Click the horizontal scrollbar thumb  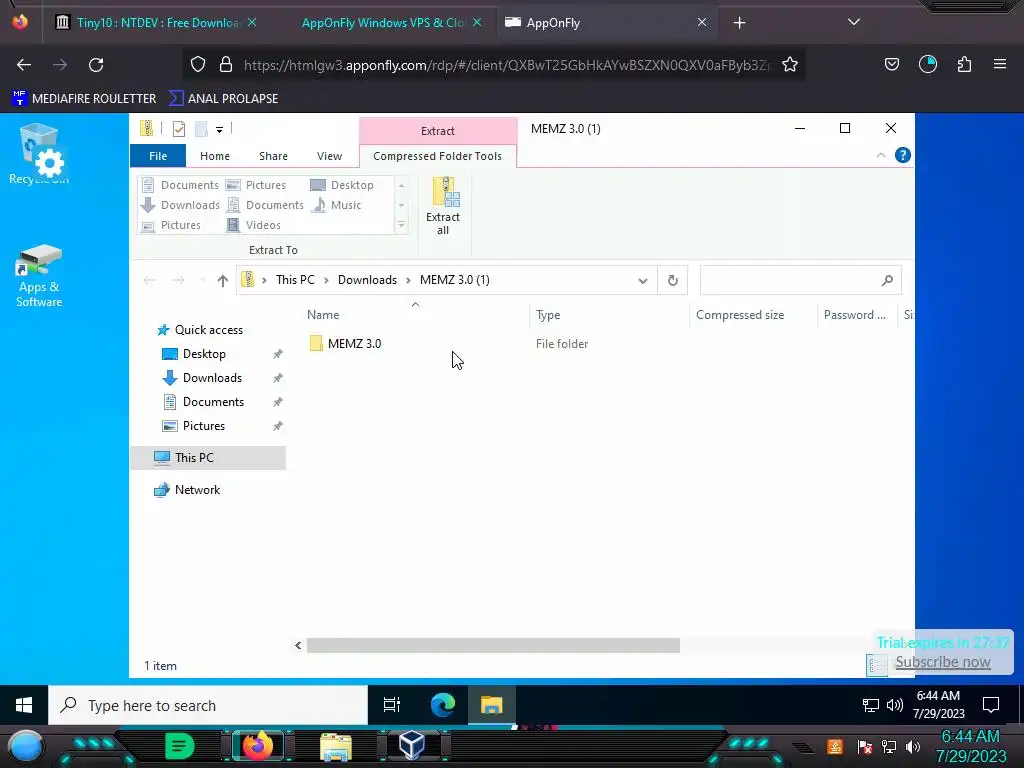[x=493, y=645]
